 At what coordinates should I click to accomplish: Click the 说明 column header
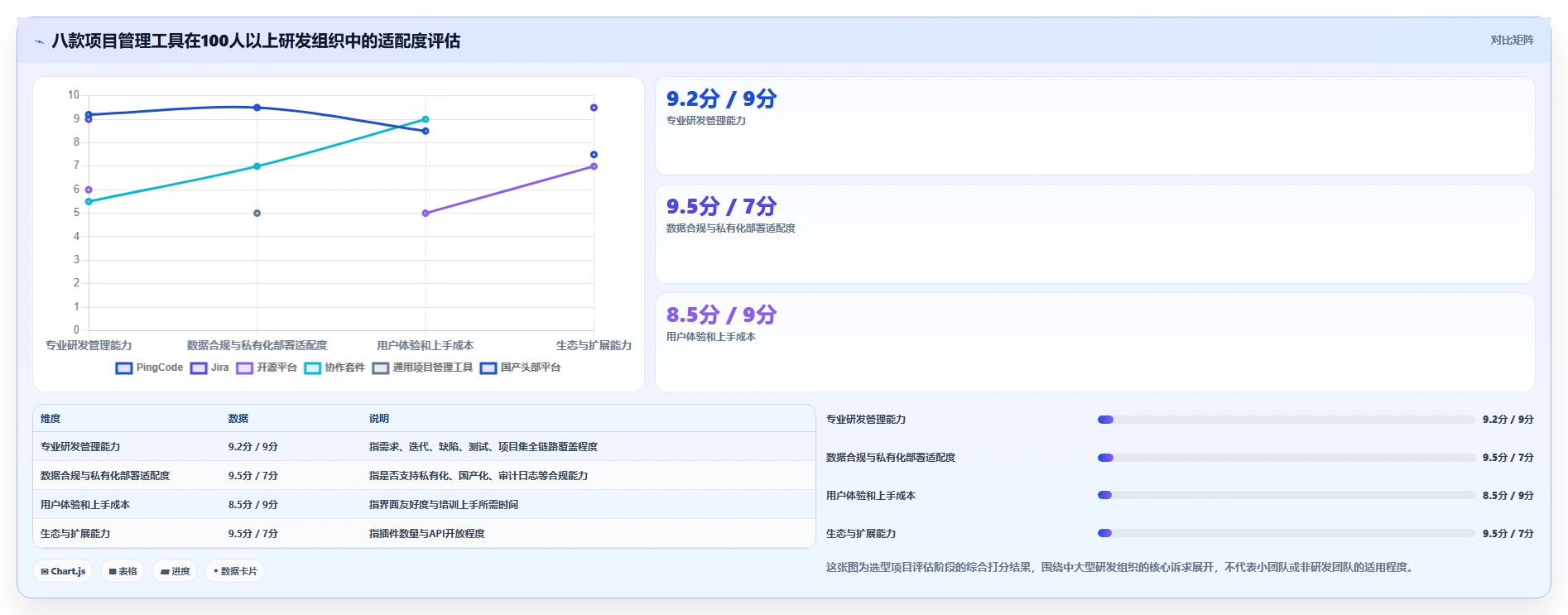pos(379,419)
